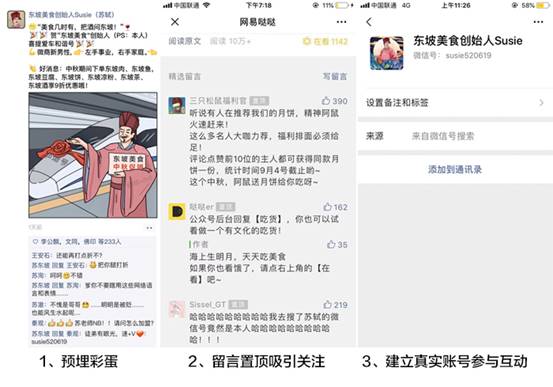Click 阅读原文 link

[184, 41]
